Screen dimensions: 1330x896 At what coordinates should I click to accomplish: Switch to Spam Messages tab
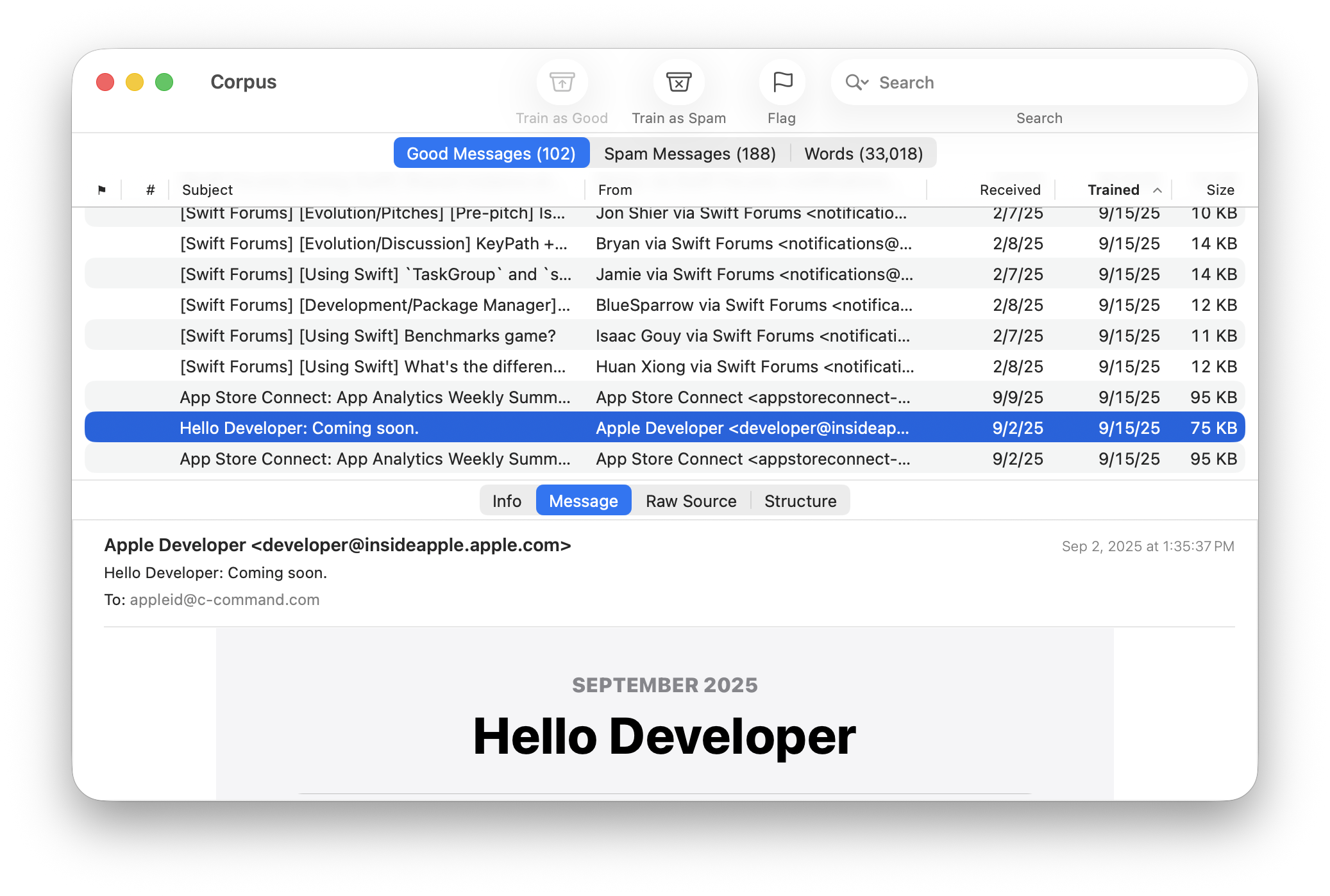pos(689,154)
